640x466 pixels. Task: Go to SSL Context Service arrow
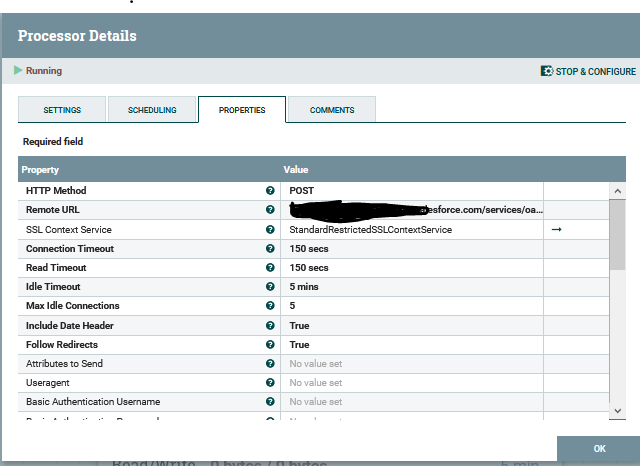556,230
